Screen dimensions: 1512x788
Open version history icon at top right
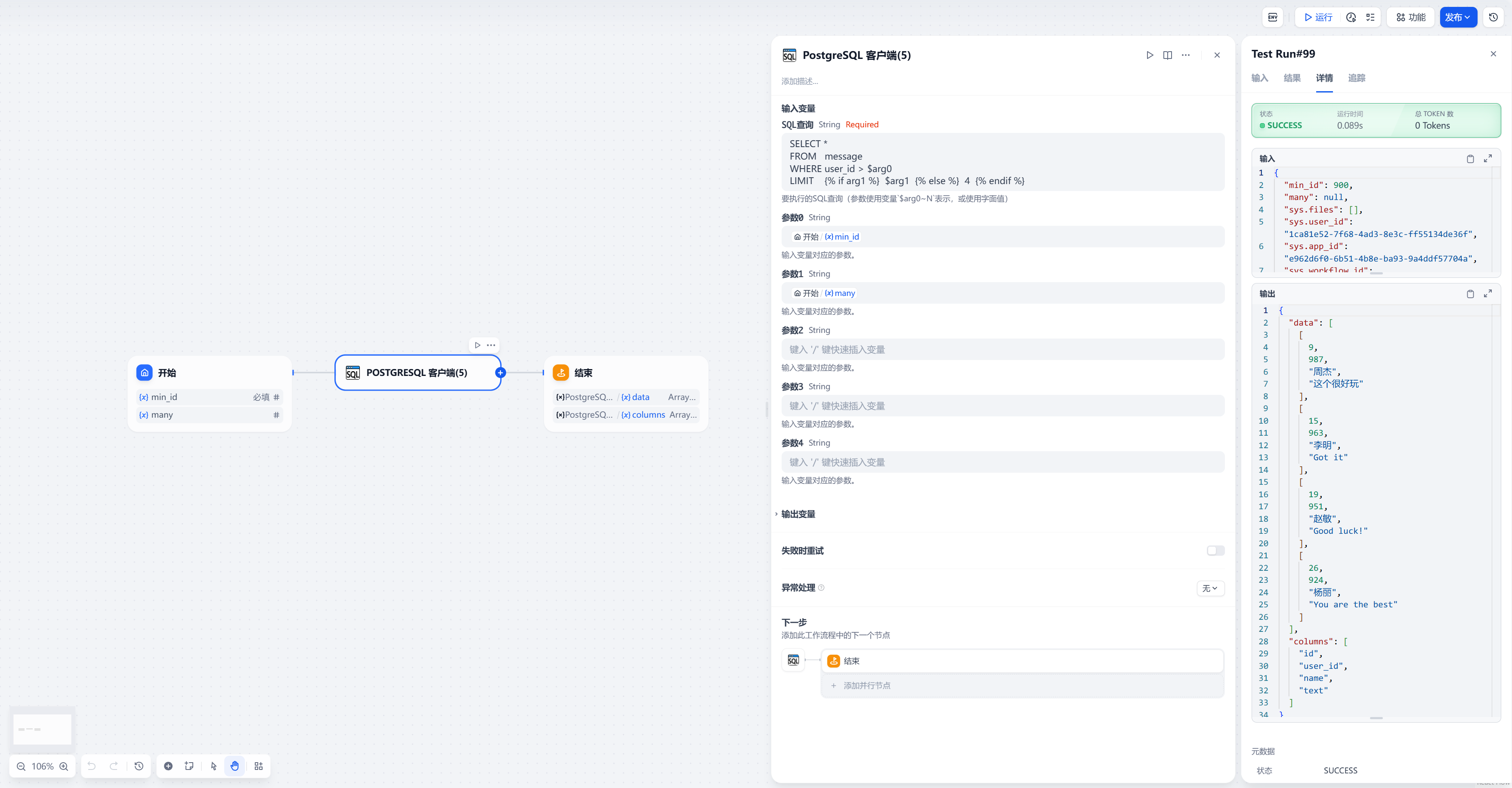pos(1493,18)
